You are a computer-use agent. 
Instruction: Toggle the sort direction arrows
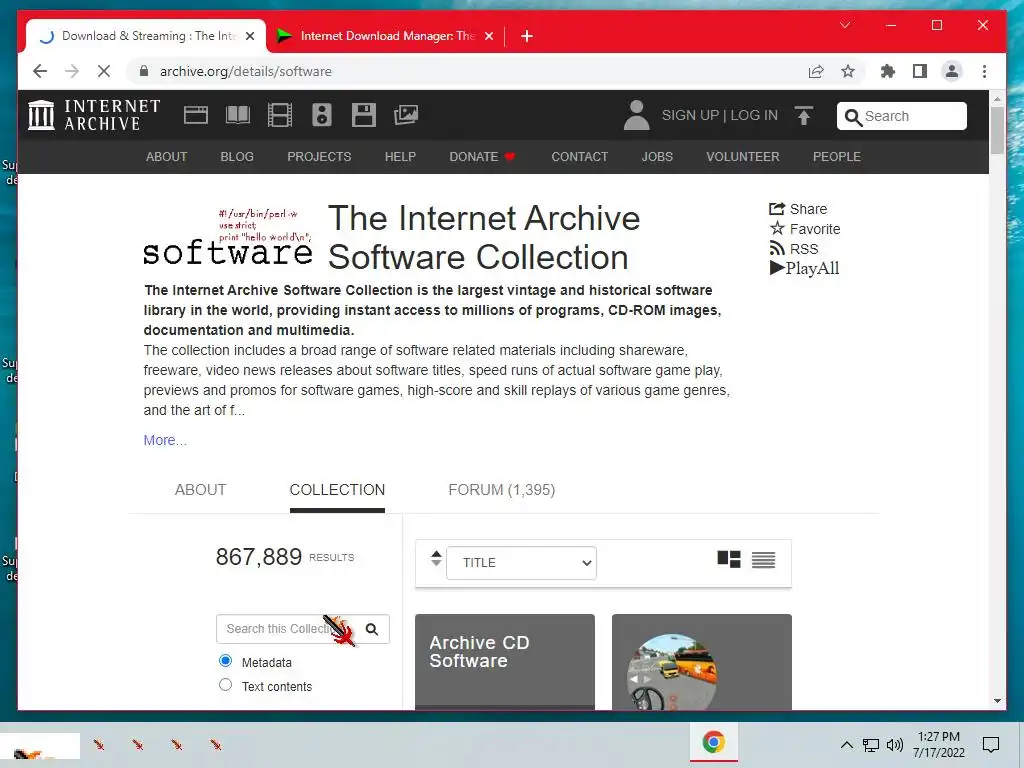(x=436, y=559)
